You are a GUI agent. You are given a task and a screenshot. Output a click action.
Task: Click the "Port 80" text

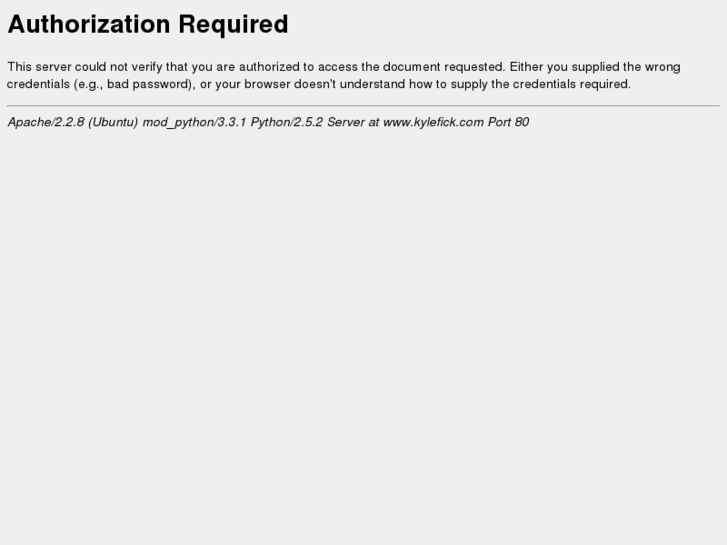pos(509,122)
